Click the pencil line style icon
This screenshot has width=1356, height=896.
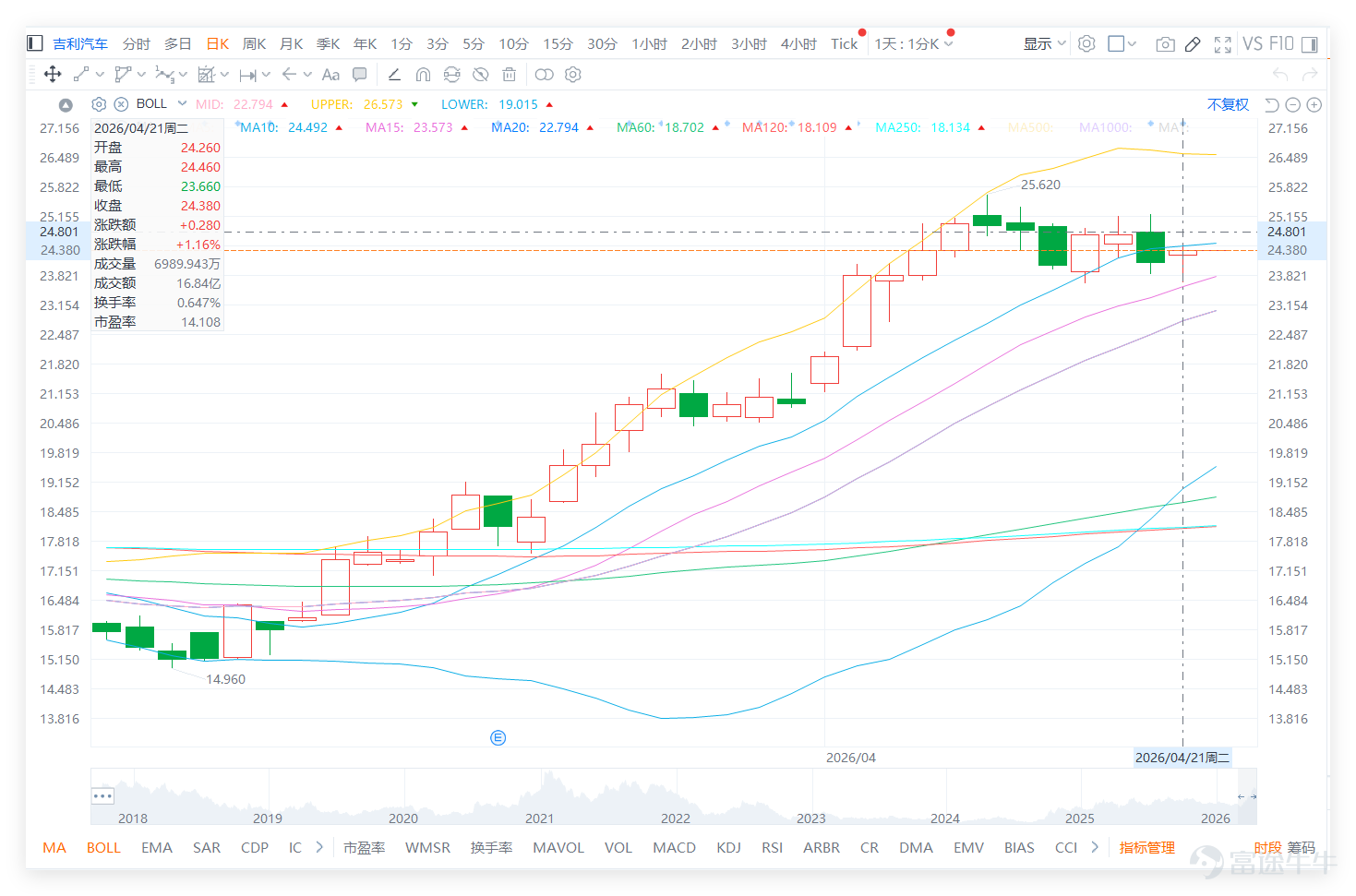[394, 75]
